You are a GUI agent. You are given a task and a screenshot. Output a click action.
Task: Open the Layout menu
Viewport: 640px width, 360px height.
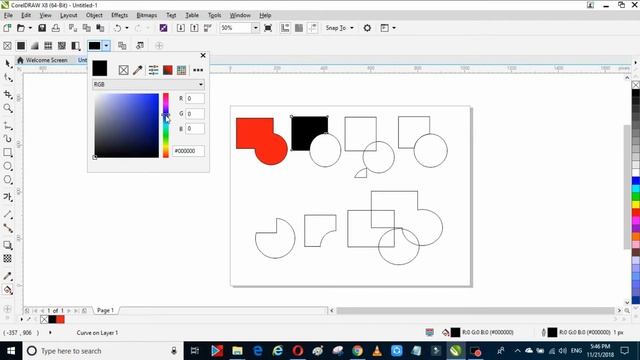point(68,15)
